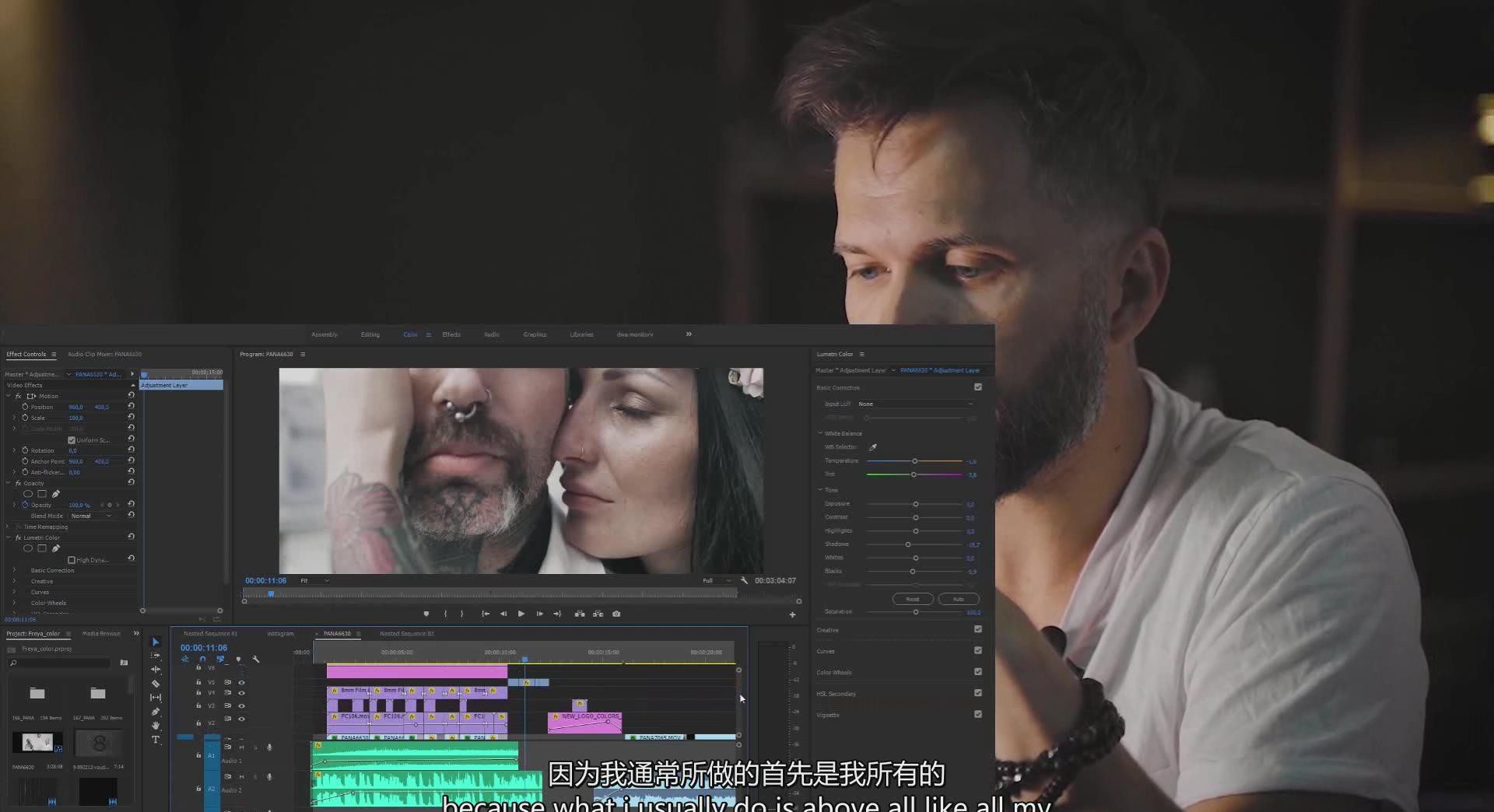Click the Export Frame camera icon
Screen dimensions: 1494x812
pyautogui.click(x=616, y=614)
